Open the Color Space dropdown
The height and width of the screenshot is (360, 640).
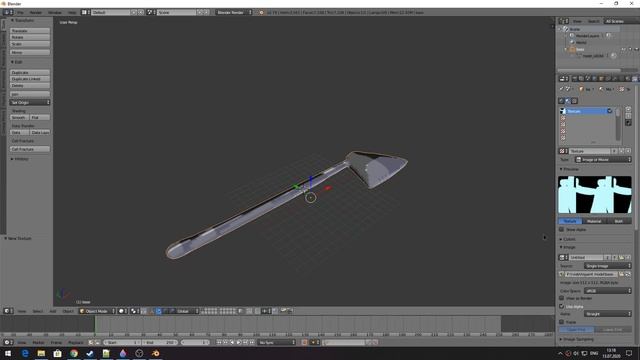point(608,291)
